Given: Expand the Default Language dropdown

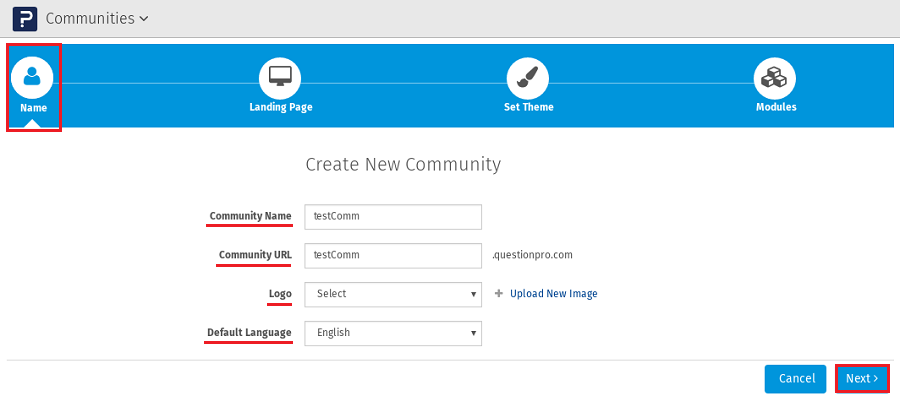Looking at the screenshot, I should [x=393, y=333].
